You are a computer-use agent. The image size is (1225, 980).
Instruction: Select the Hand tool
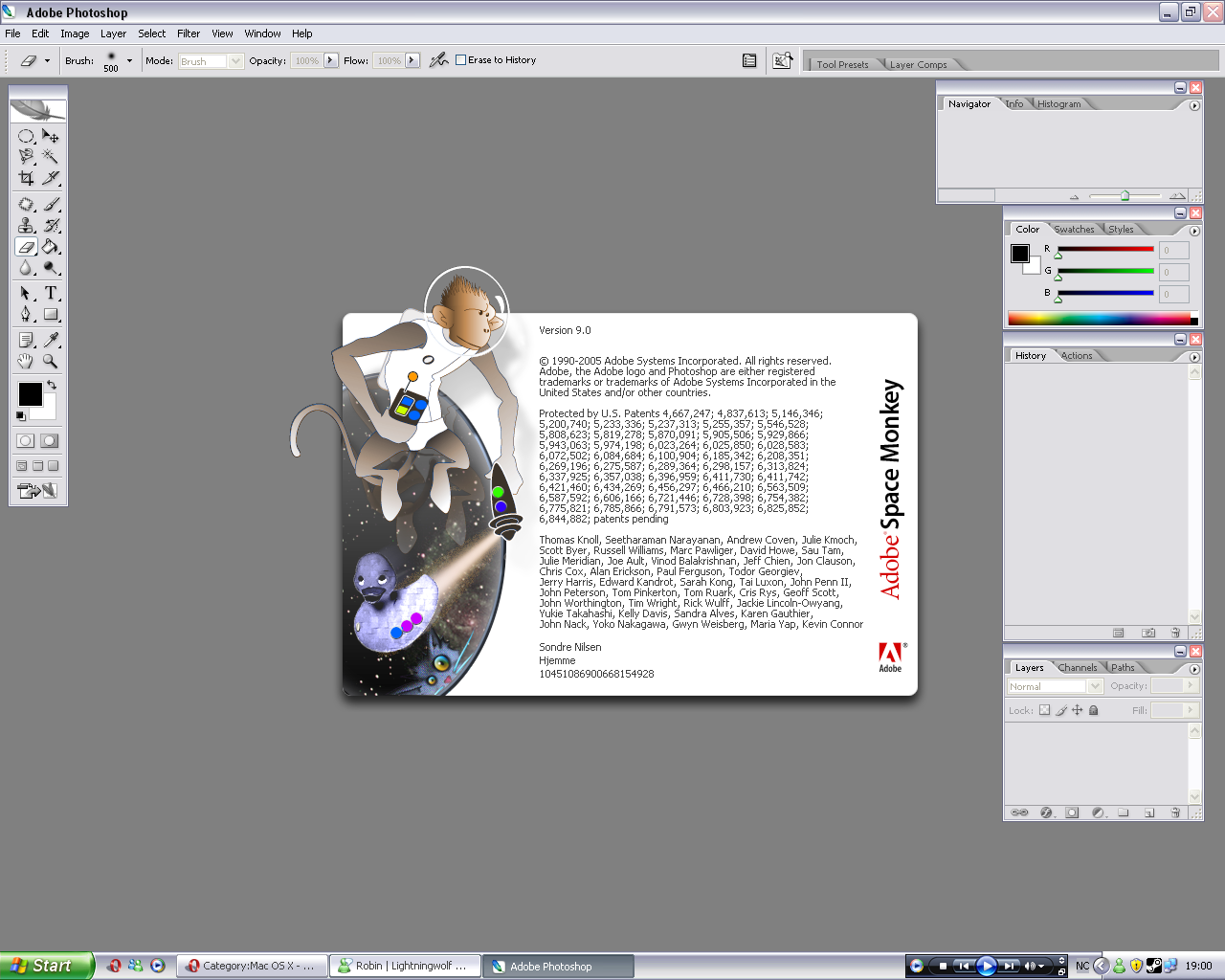click(26, 361)
